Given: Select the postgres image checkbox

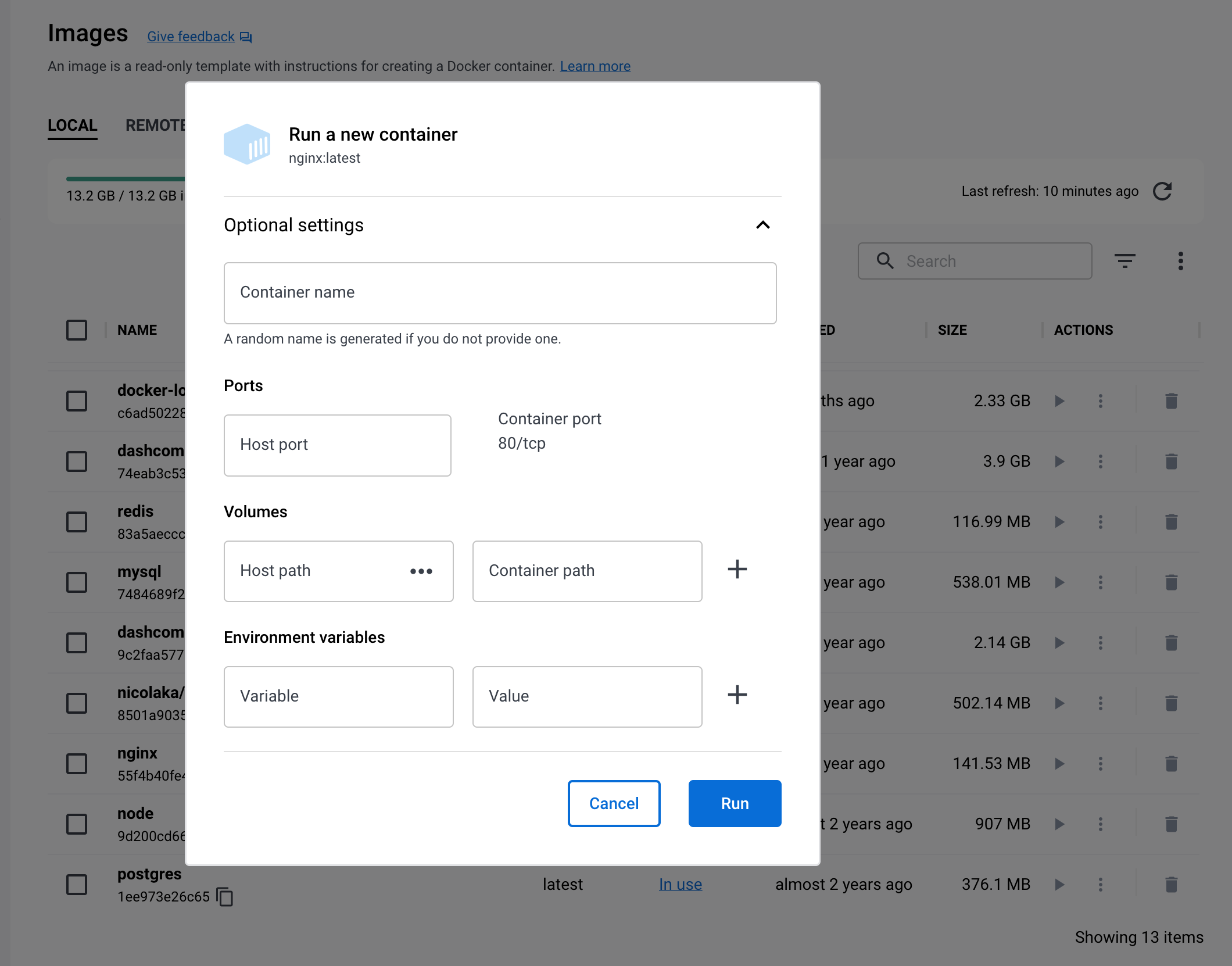Looking at the screenshot, I should [77, 885].
